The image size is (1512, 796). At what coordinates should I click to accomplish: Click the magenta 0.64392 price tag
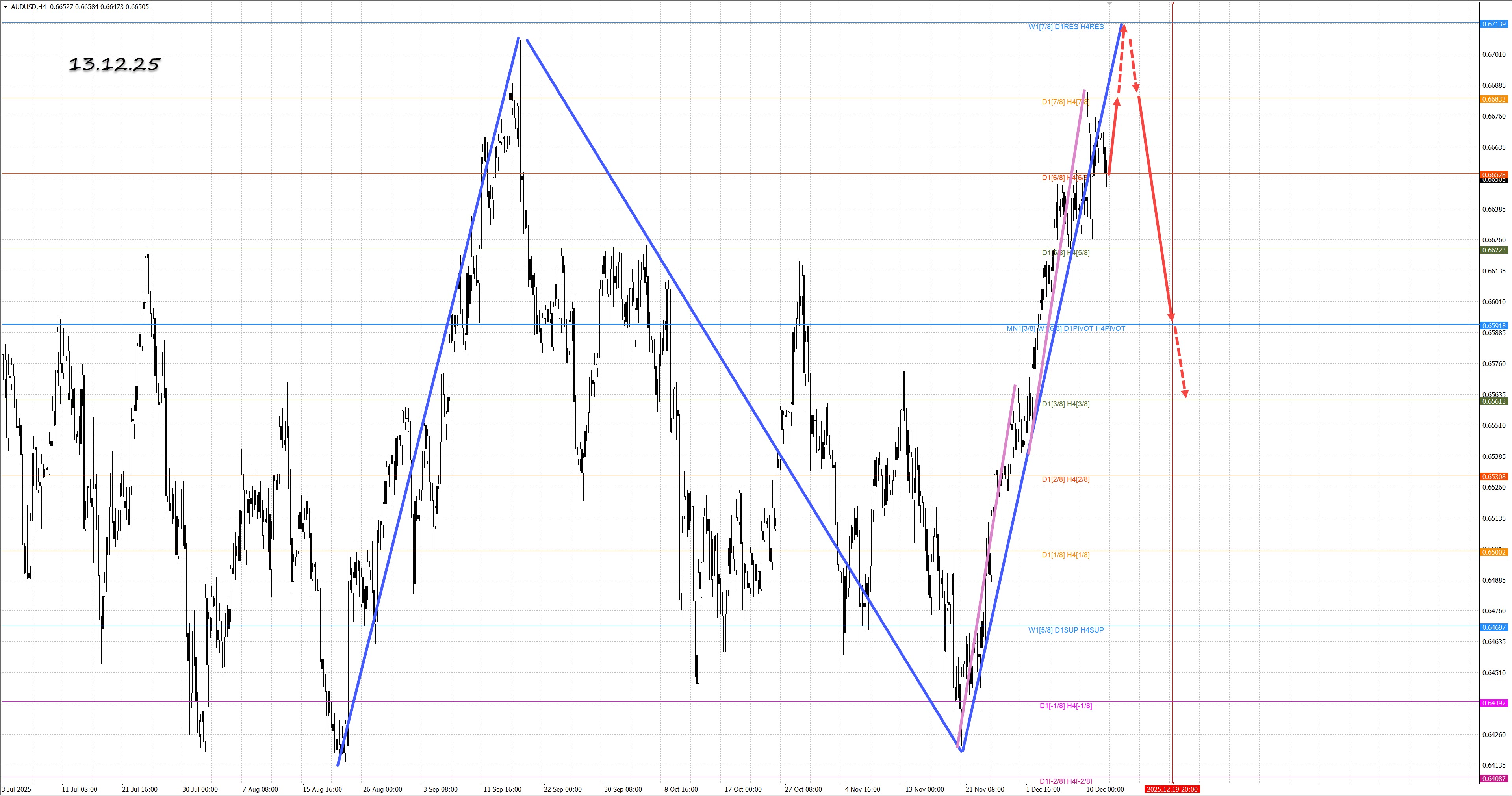pos(1493,703)
